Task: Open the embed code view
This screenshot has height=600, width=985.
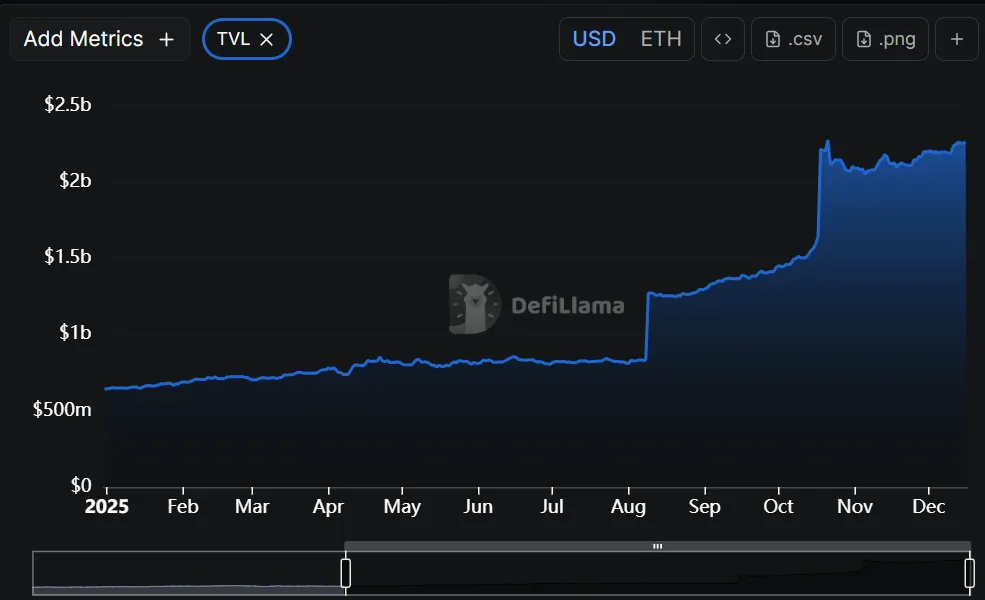Action: (x=722, y=38)
